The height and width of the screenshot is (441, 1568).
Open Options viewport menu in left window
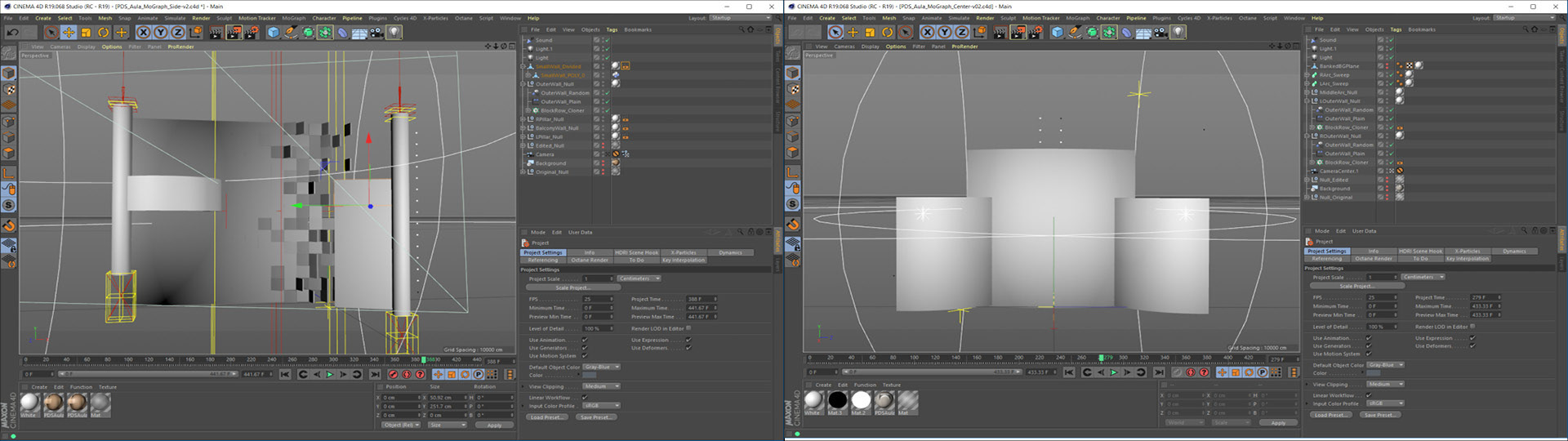tap(112, 47)
